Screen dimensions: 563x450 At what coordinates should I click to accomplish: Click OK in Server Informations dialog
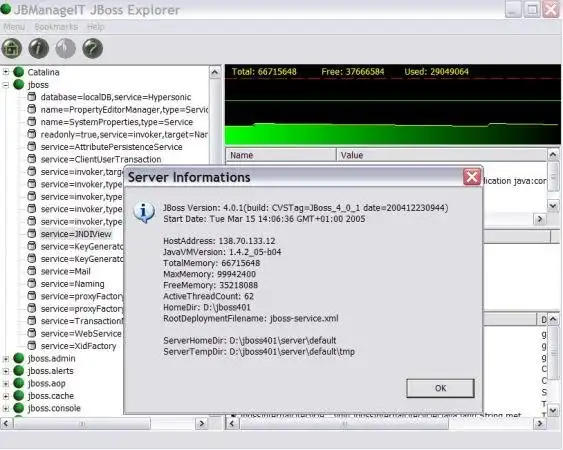pyautogui.click(x=440, y=388)
